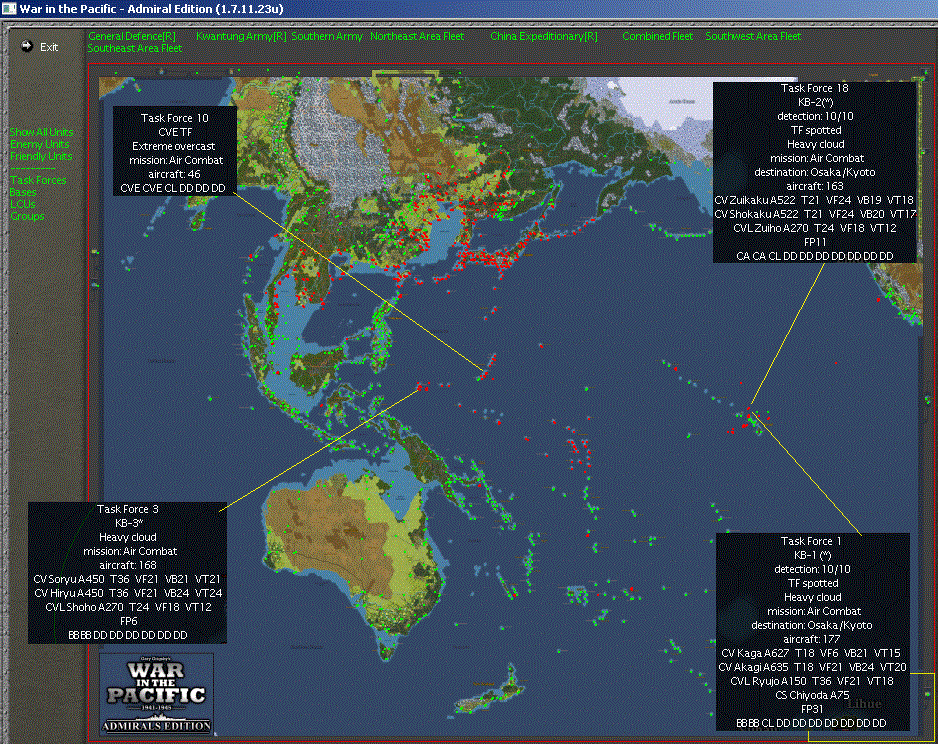This screenshot has height=744, width=938.
Task: Click 'CVE TF' name in Task Force 10
Action: click(x=173, y=132)
